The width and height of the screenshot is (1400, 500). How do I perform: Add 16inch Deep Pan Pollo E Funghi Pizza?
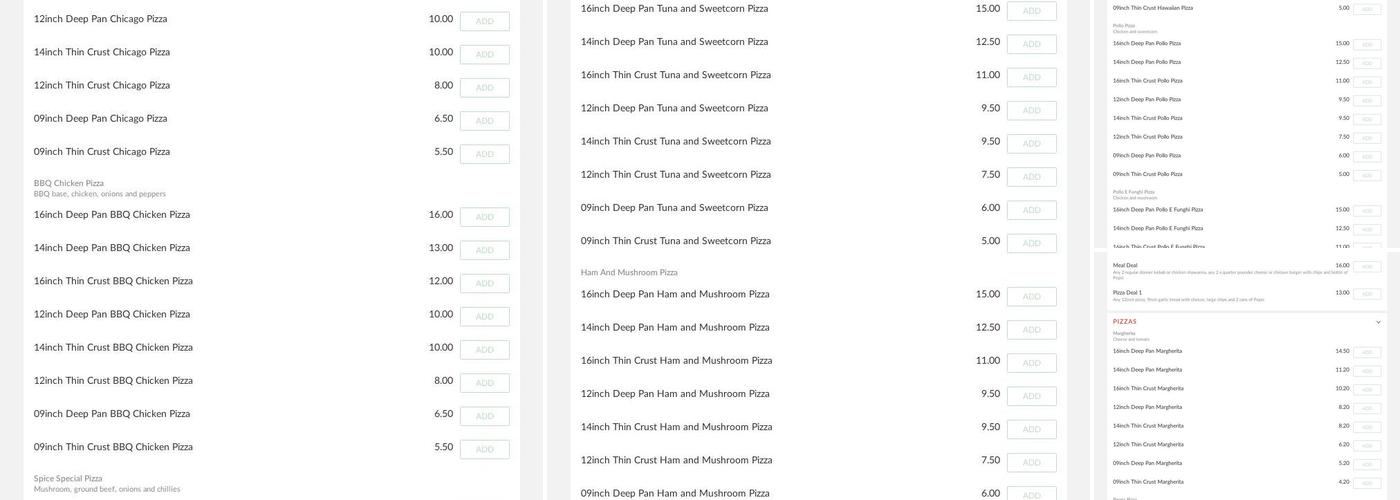click(1367, 211)
